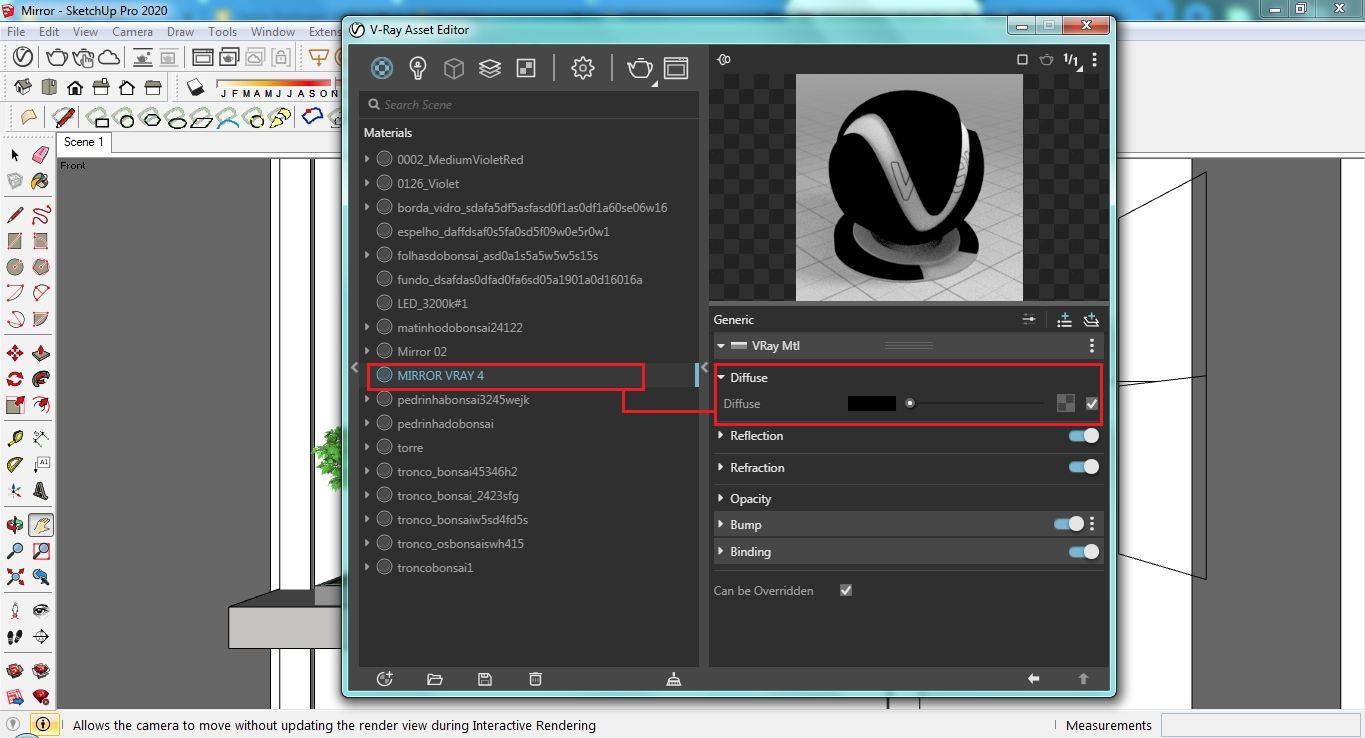This screenshot has height=738, width=1365.
Task: Open the Materials category in Asset Editor
Action: click(382, 68)
